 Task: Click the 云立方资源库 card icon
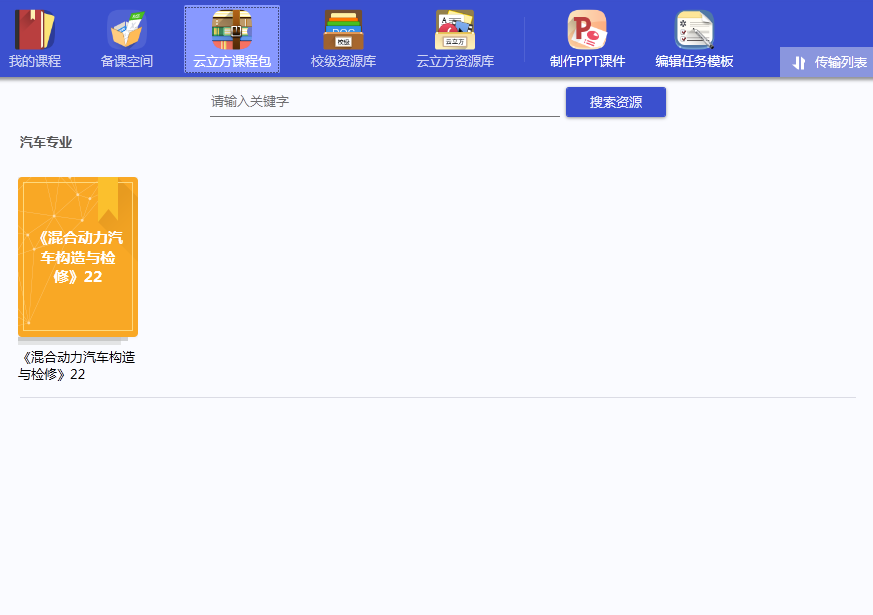click(x=455, y=29)
